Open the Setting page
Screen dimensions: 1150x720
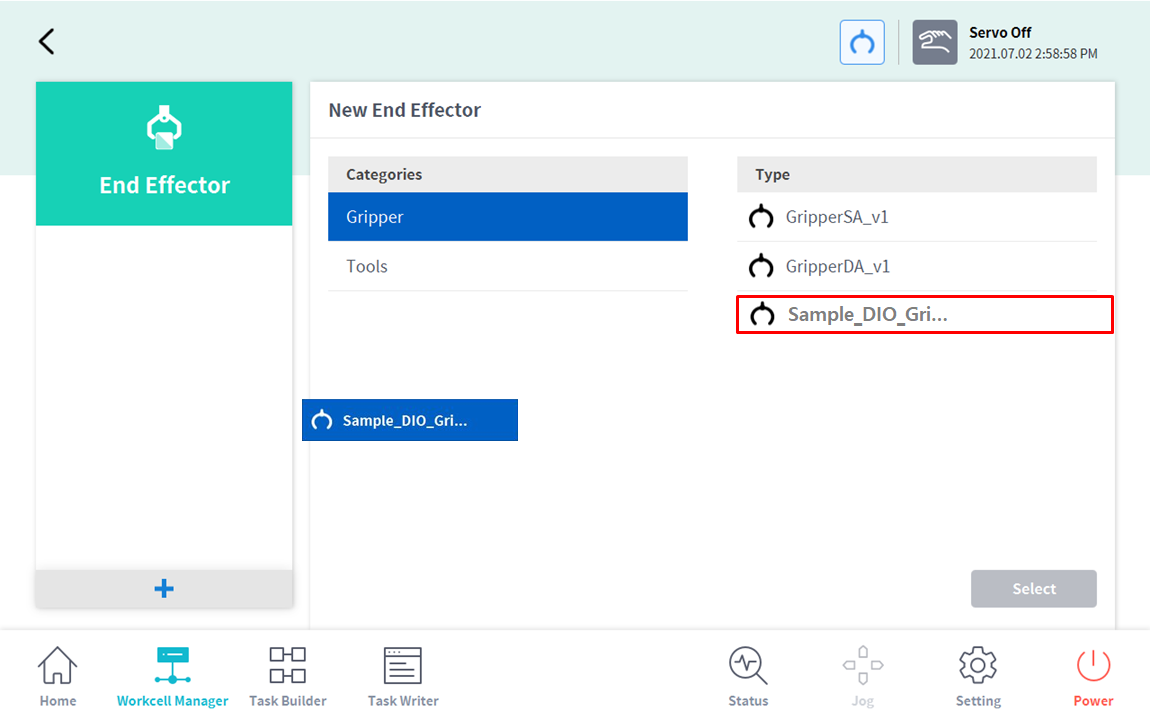click(977, 676)
